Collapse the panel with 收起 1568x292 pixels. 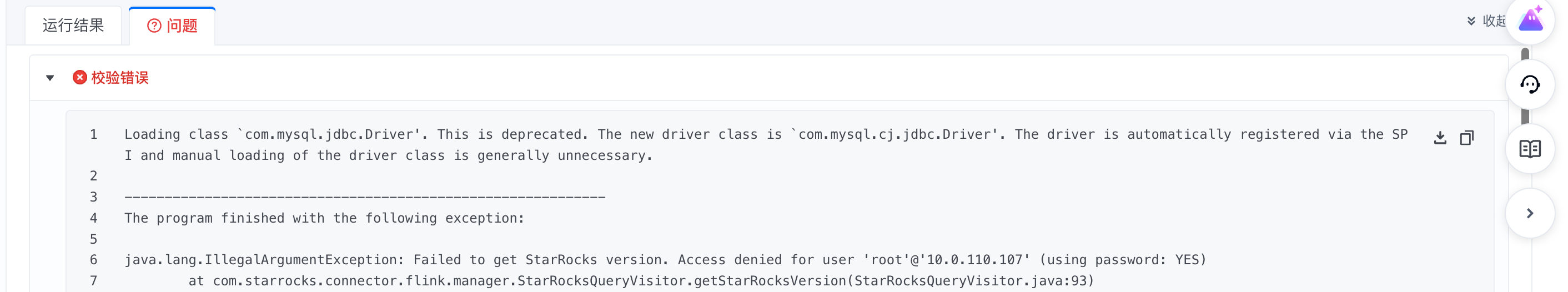(x=1493, y=21)
